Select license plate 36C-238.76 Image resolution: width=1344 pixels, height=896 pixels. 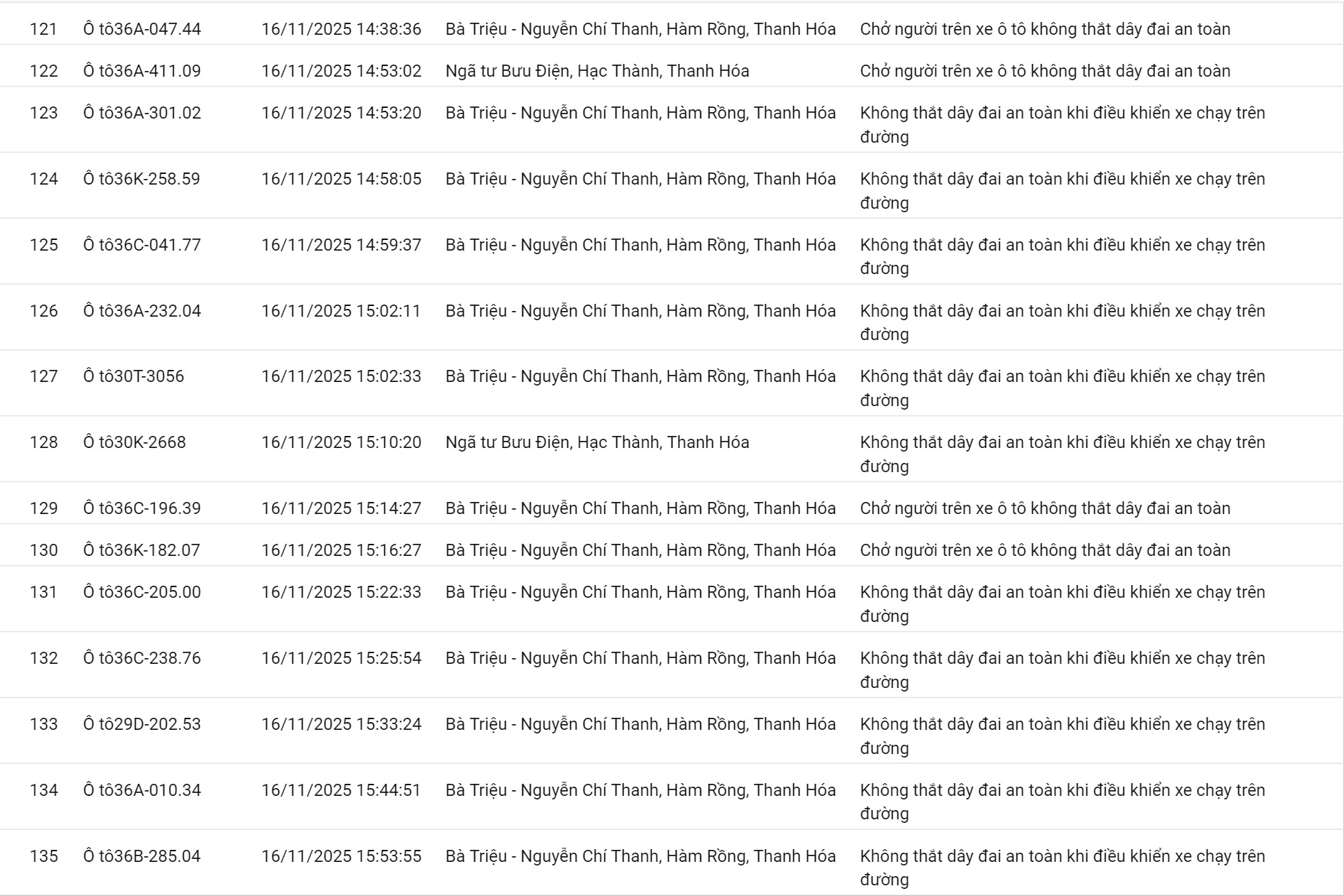(x=142, y=658)
